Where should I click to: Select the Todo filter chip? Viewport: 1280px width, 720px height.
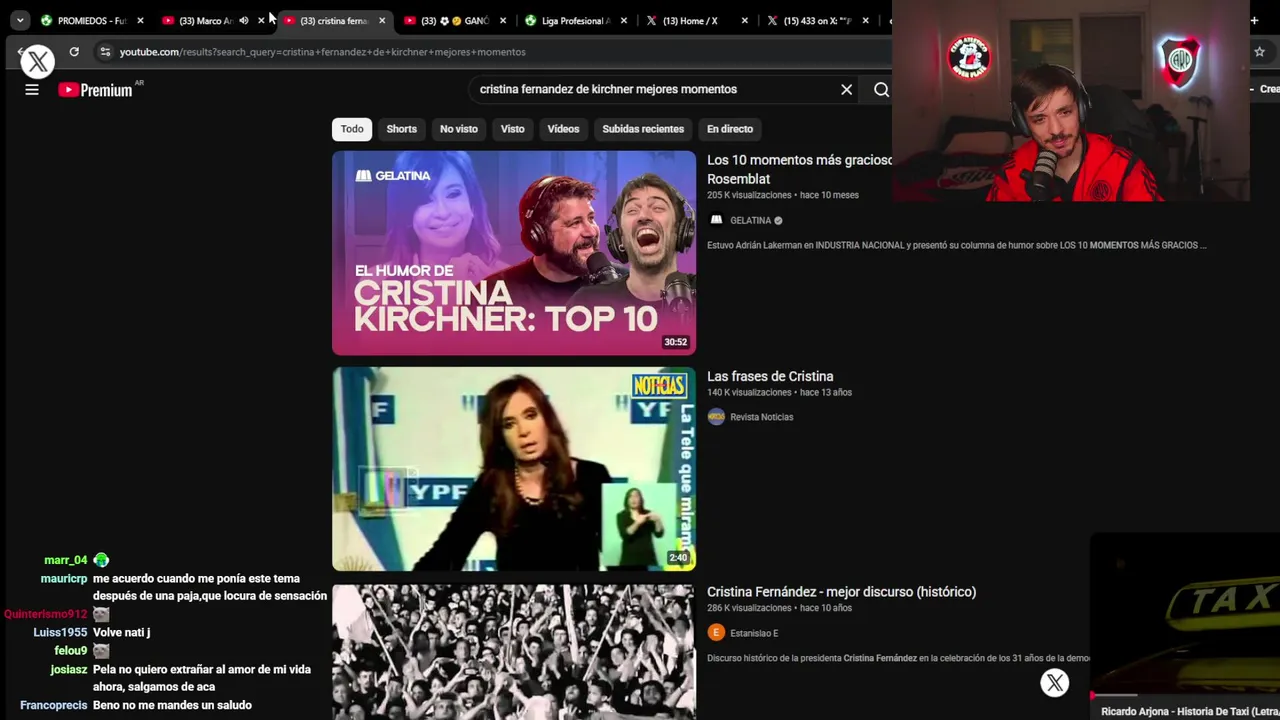(352, 129)
